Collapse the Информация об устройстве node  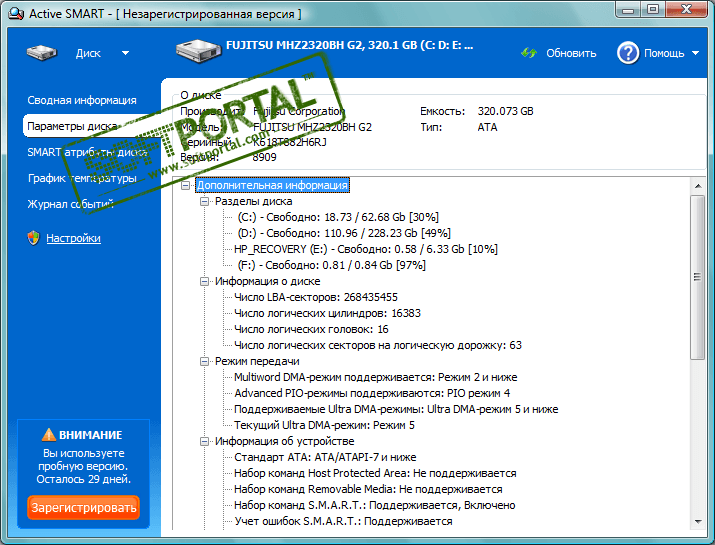click(x=204, y=441)
